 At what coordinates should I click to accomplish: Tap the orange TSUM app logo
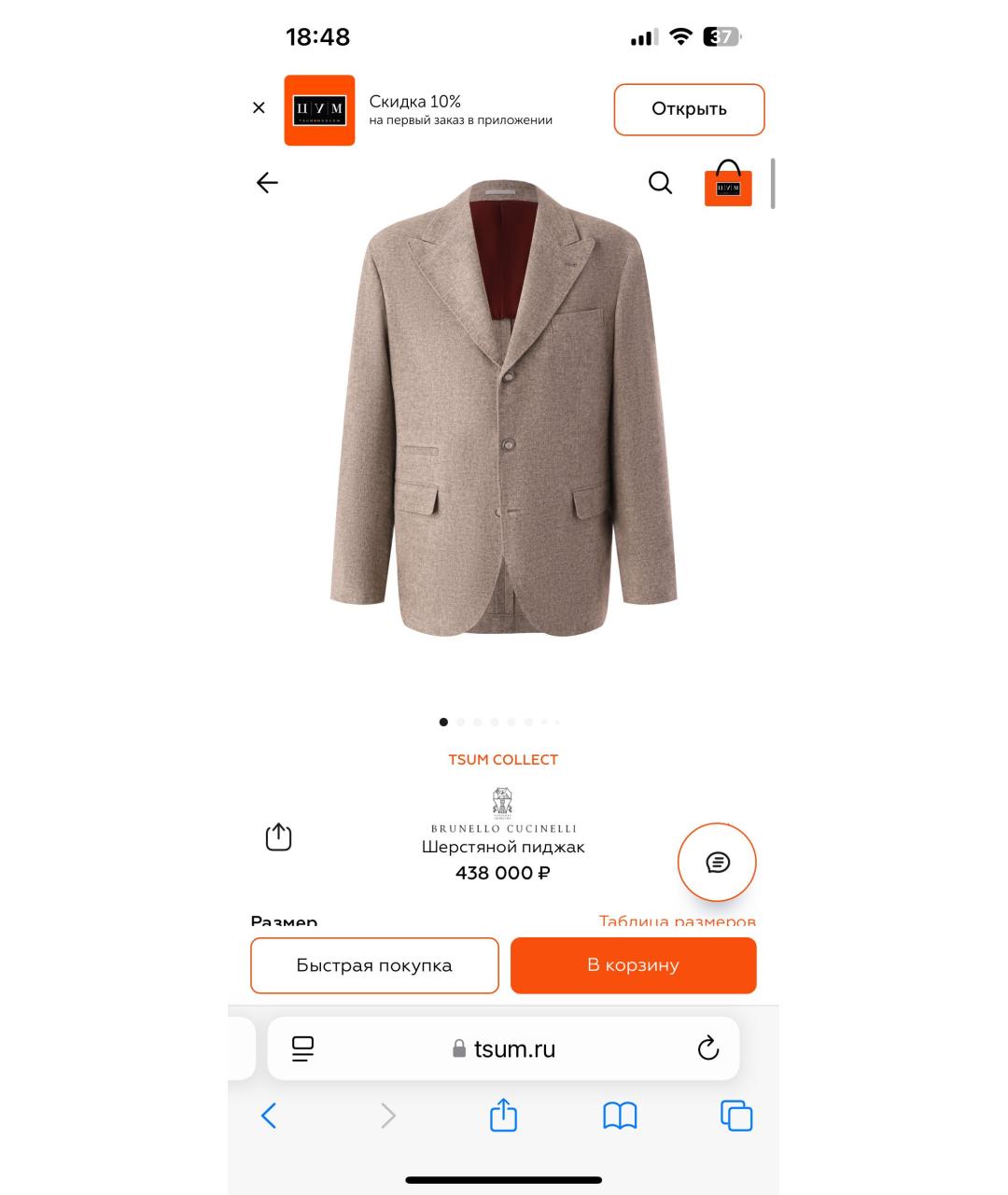tap(319, 110)
